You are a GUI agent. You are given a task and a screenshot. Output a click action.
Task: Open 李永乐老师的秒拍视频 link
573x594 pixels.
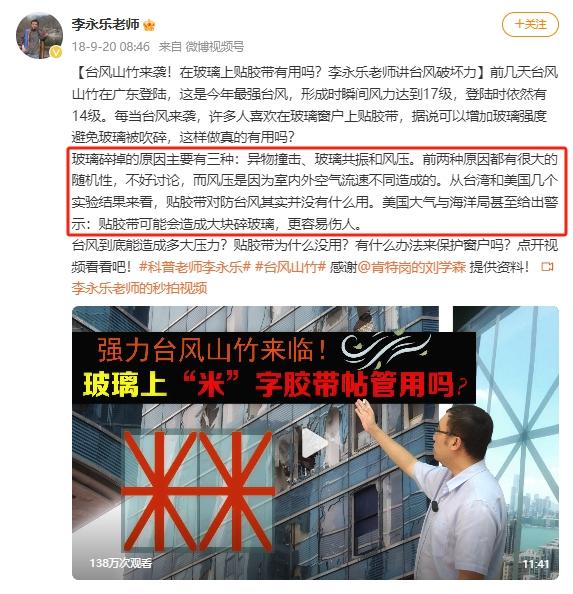[x=140, y=288]
